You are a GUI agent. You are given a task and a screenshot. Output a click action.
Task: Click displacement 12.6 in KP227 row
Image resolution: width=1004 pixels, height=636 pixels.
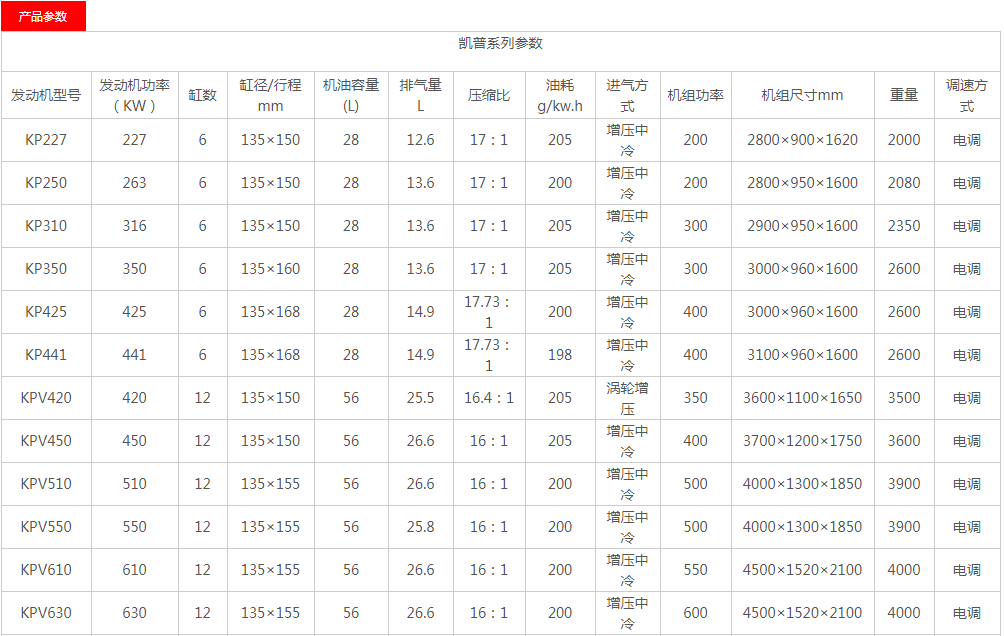point(421,140)
